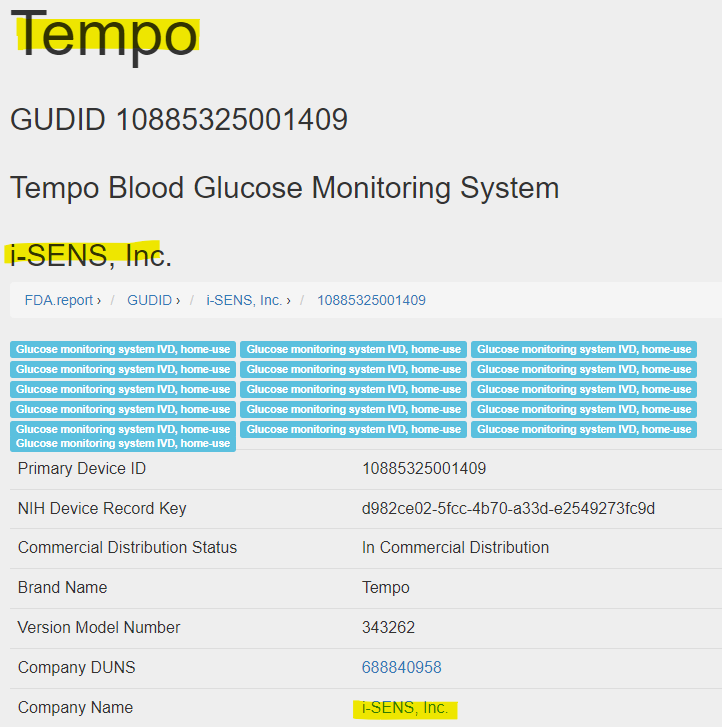
Task: Click the Primary Device ID value in table
Action: pyautogui.click(x=424, y=468)
